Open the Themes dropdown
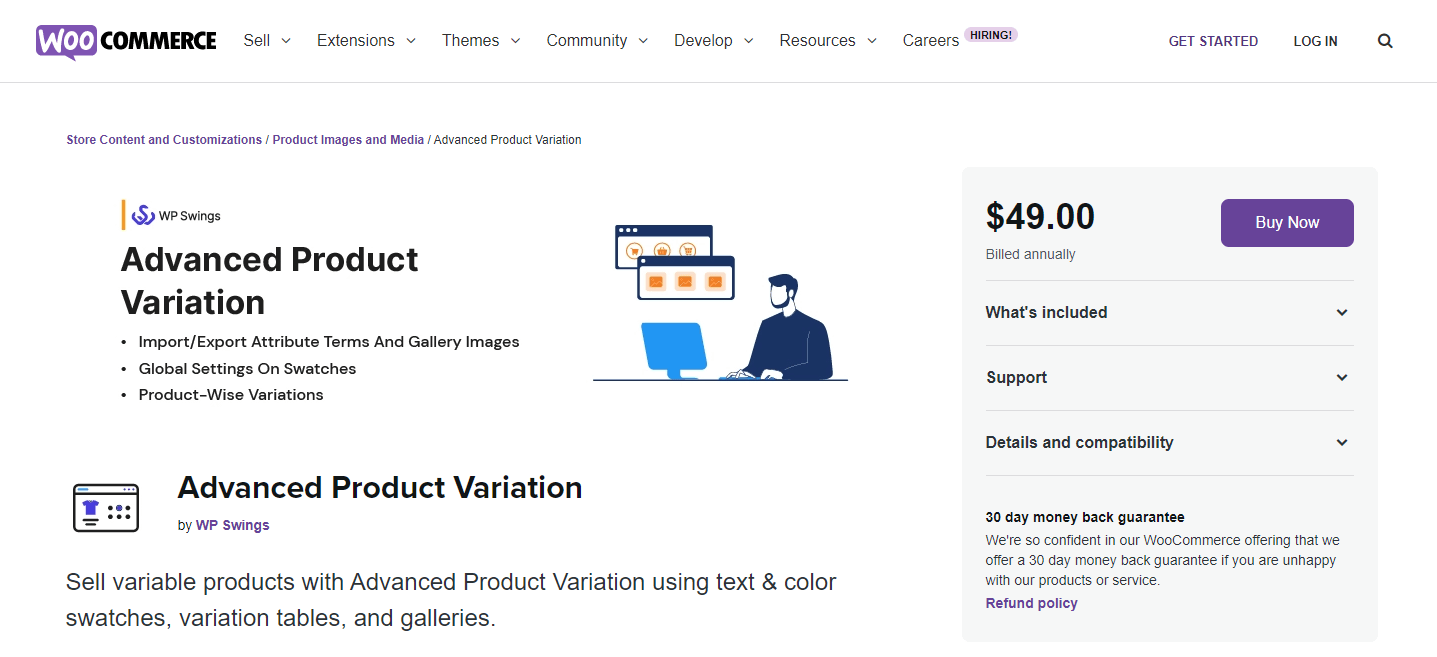Screen dimensions: 1437x657 pos(481,41)
